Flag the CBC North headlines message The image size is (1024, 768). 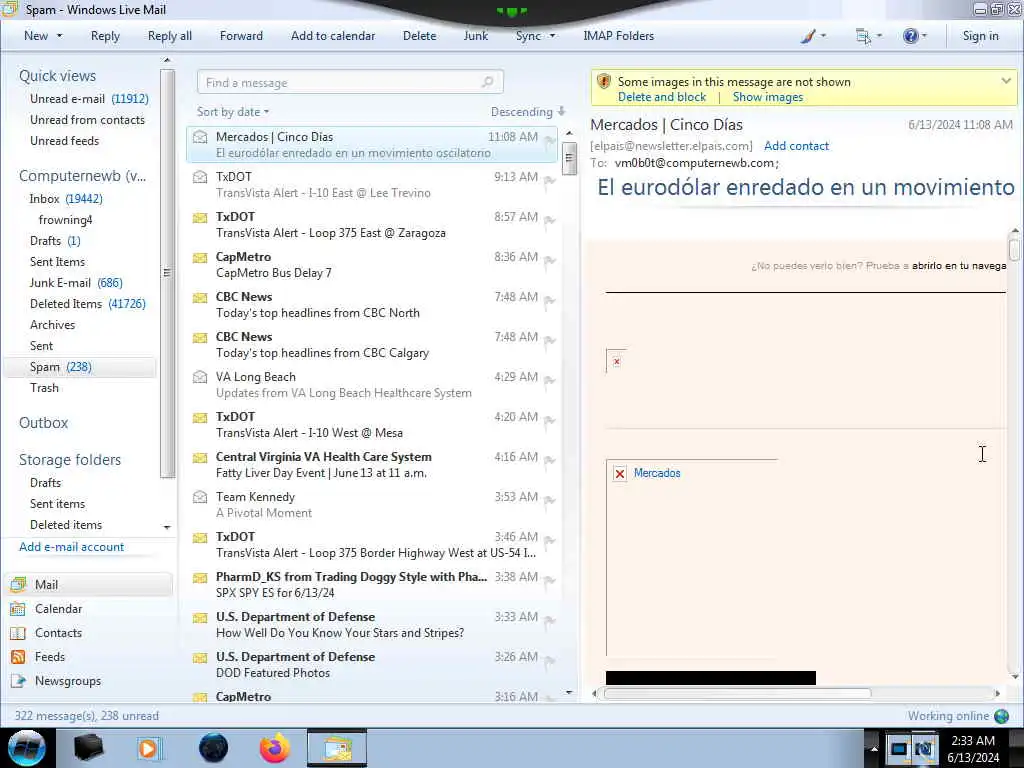[550, 300]
